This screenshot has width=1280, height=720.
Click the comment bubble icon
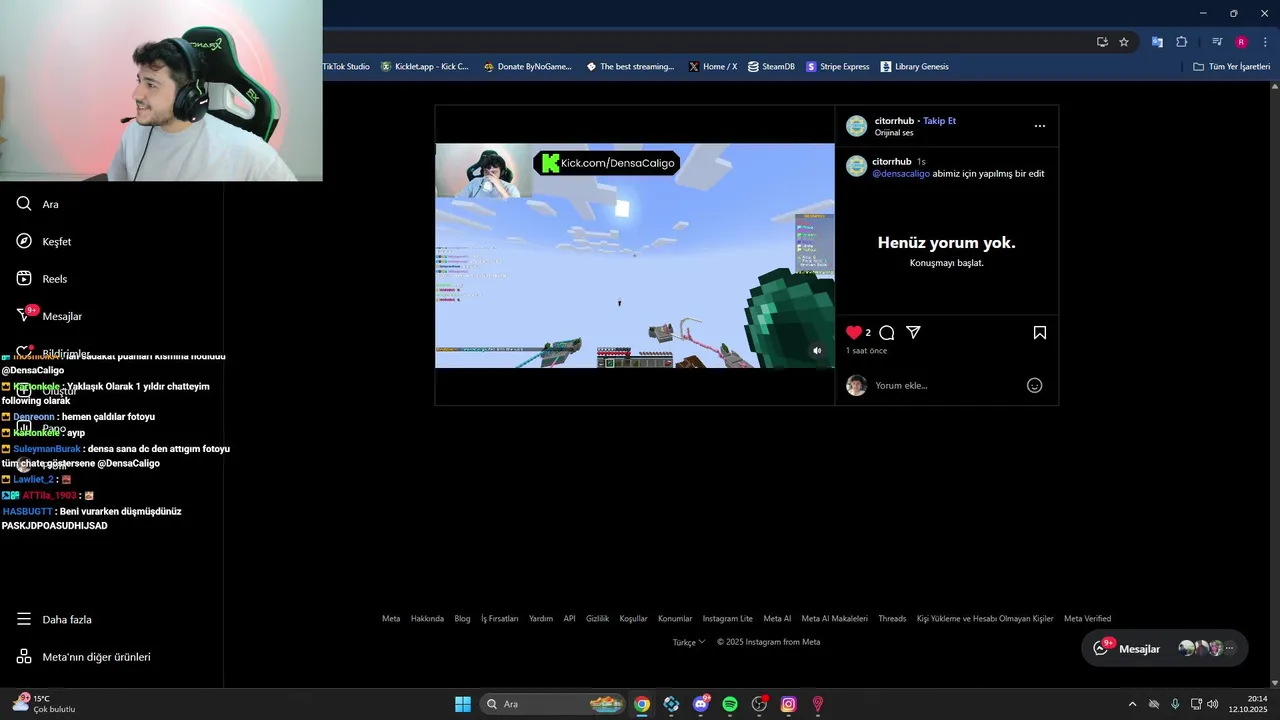[886, 332]
